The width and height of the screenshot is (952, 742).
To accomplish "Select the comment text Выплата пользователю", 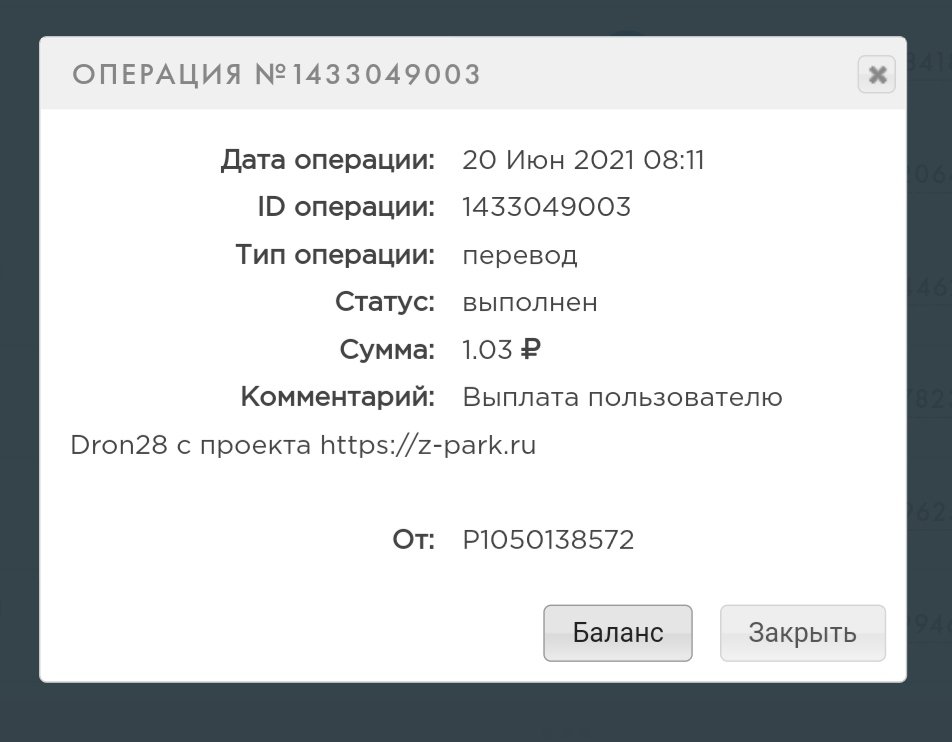I will click(622, 397).
